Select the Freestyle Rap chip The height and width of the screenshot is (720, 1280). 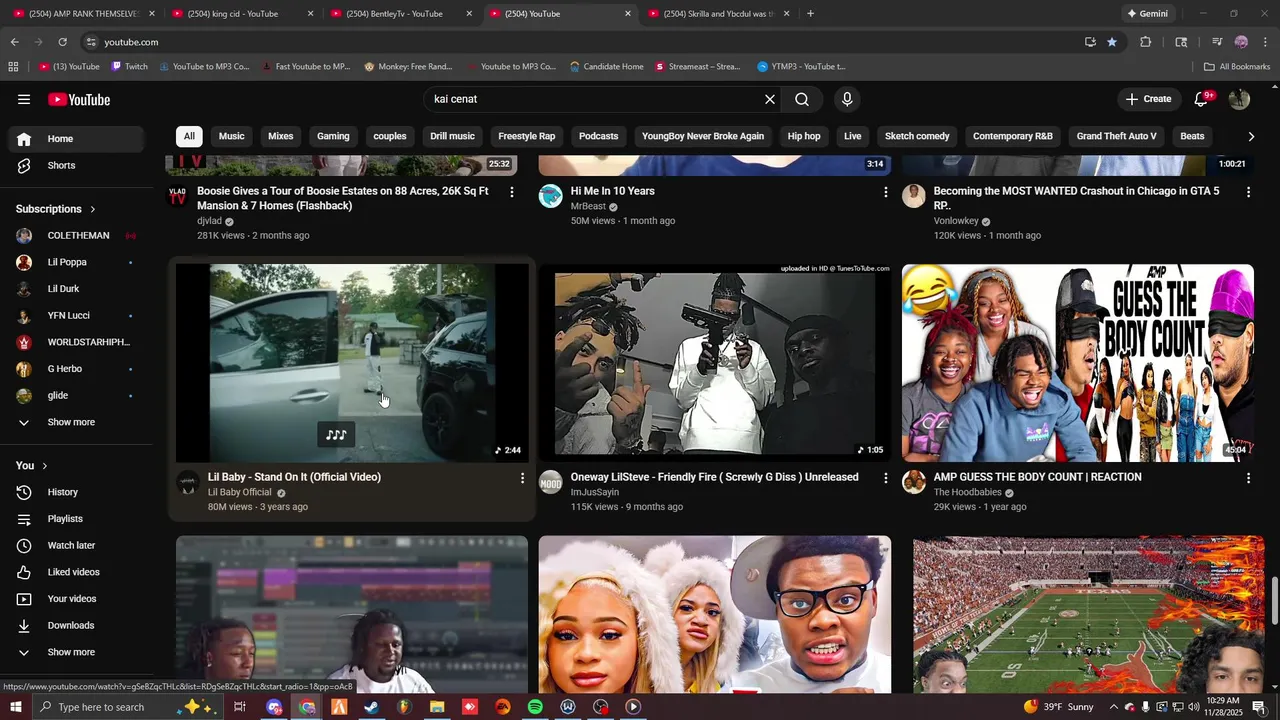[x=526, y=136]
